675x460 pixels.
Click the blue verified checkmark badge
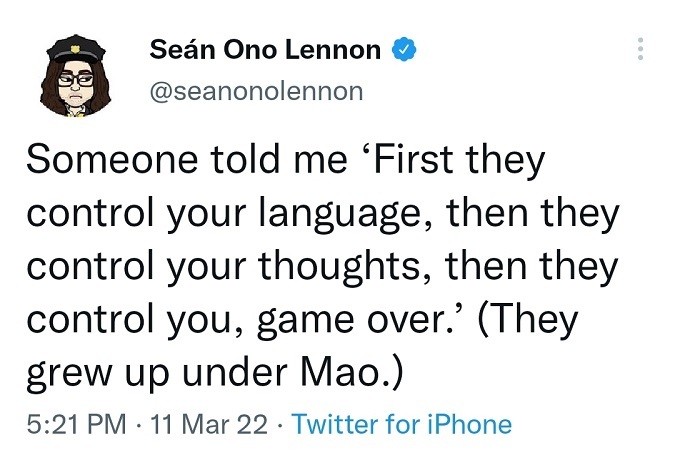tap(404, 49)
